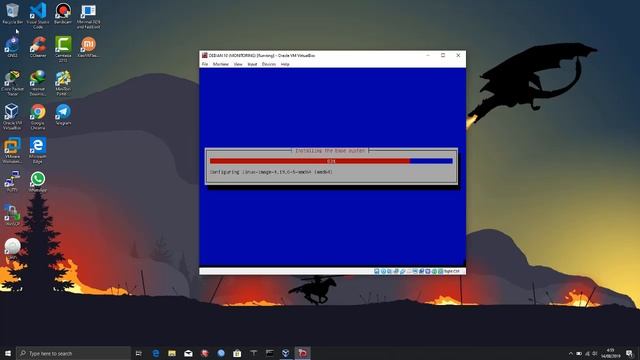Click the 'Installing the base system' dialog title
The image size is (640, 360).
coord(330,151)
